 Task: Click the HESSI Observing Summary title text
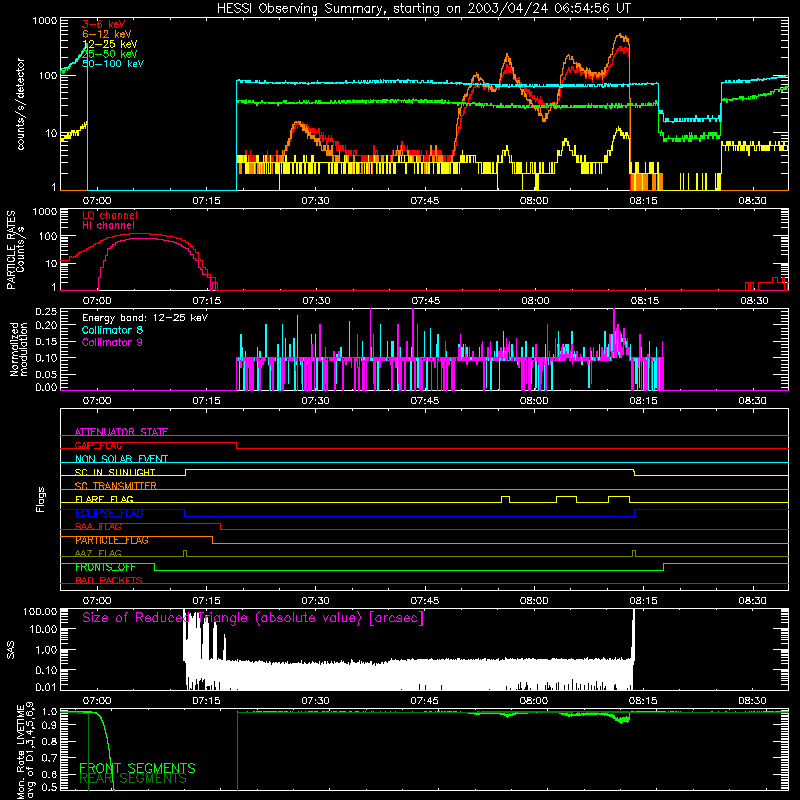(423, 9)
